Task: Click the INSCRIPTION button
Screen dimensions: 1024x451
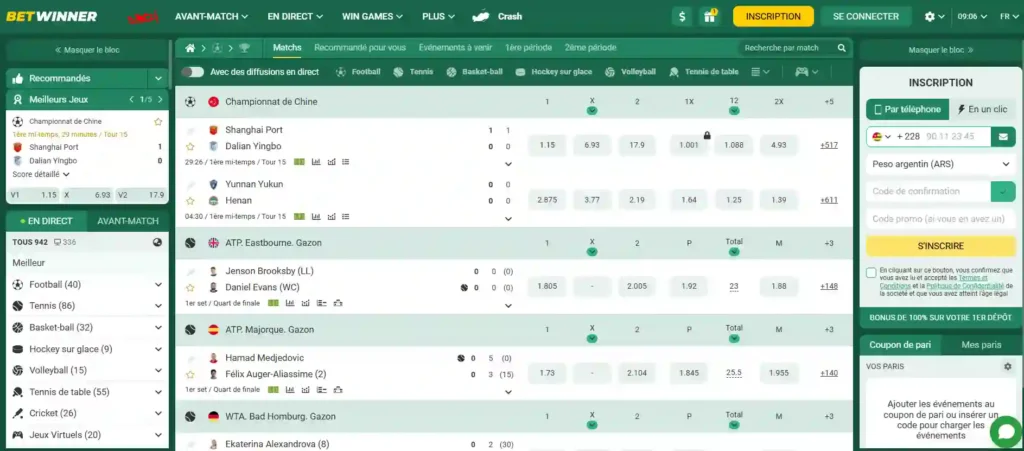Action: coord(773,16)
